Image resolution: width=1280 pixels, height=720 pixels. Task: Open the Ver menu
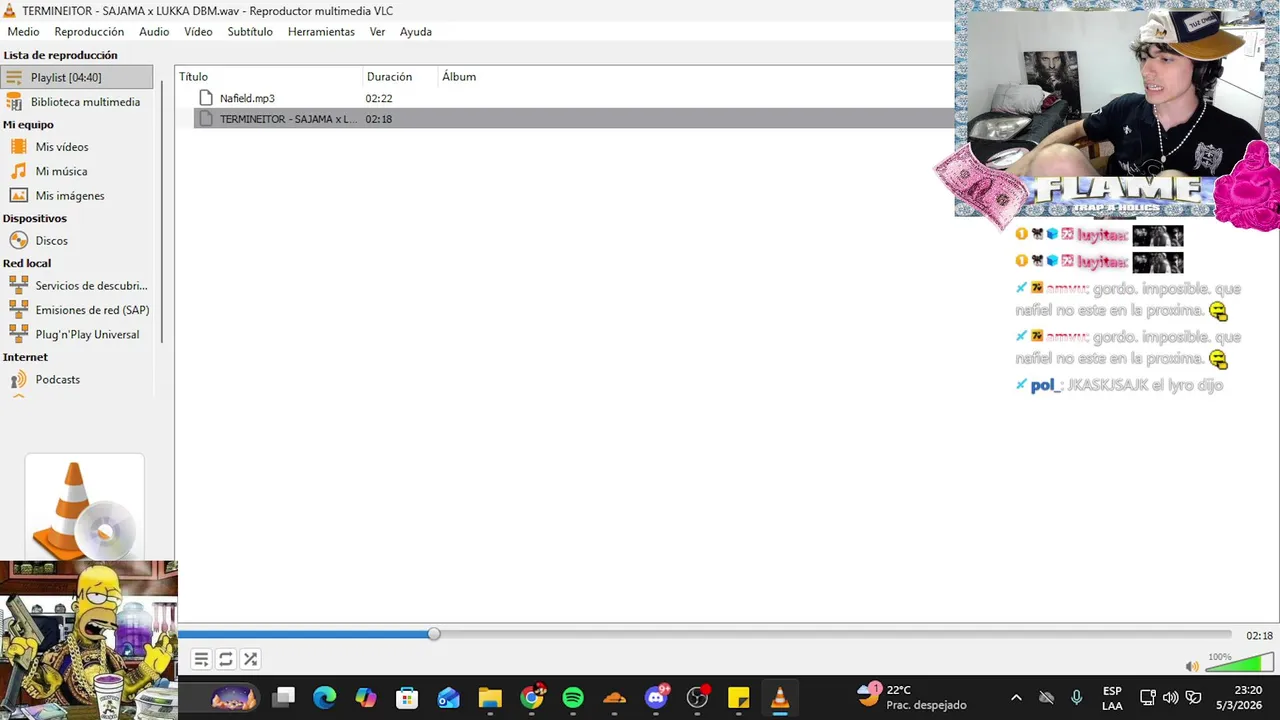pos(377,32)
